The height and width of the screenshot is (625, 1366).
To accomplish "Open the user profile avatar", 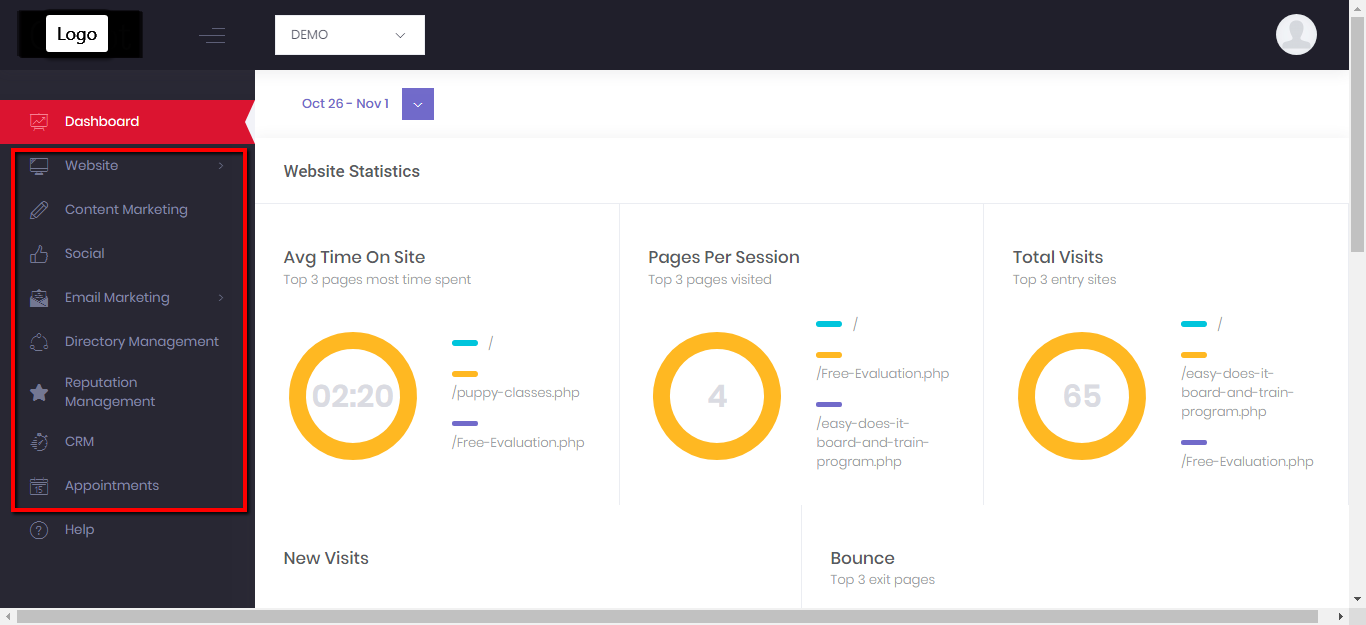I will pos(1296,35).
